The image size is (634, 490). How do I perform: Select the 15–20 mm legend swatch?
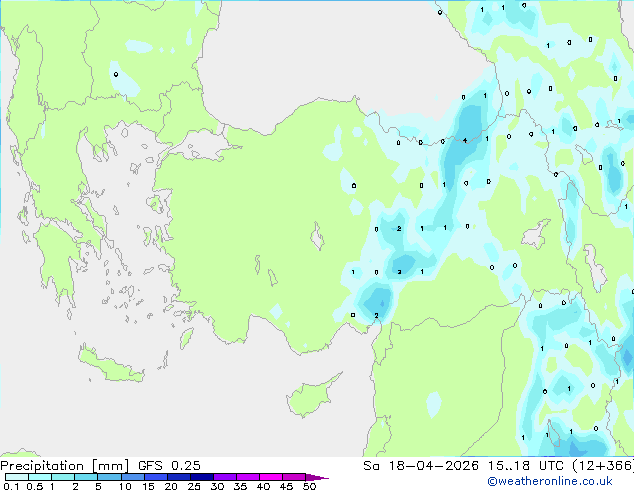coord(156,477)
